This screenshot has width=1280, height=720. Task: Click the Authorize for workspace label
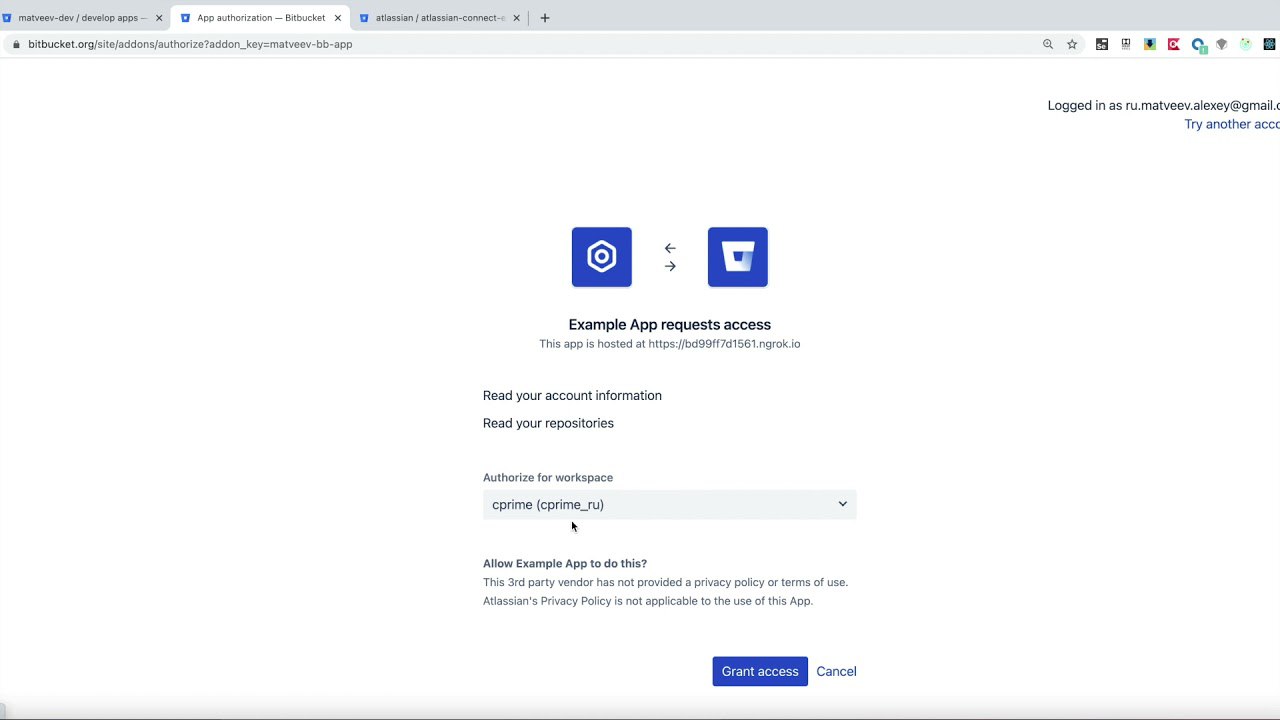[x=548, y=478]
